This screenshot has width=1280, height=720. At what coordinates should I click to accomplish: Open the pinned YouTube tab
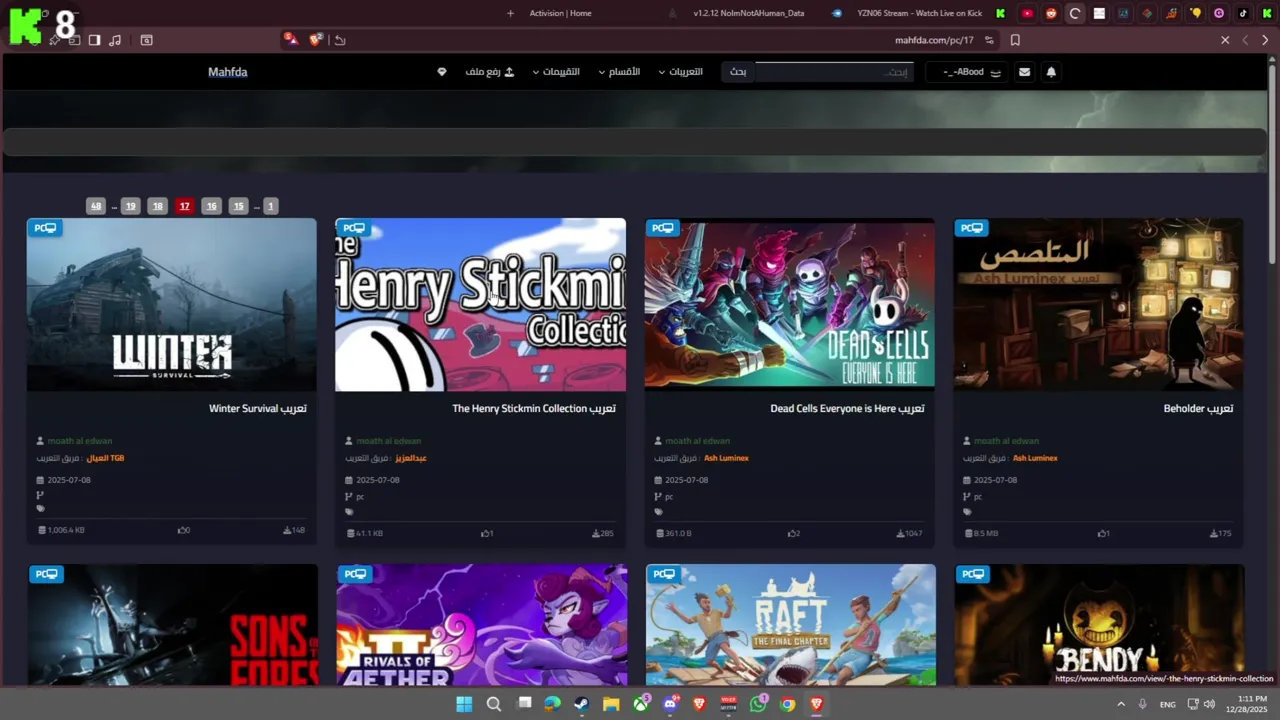click(1027, 13)
